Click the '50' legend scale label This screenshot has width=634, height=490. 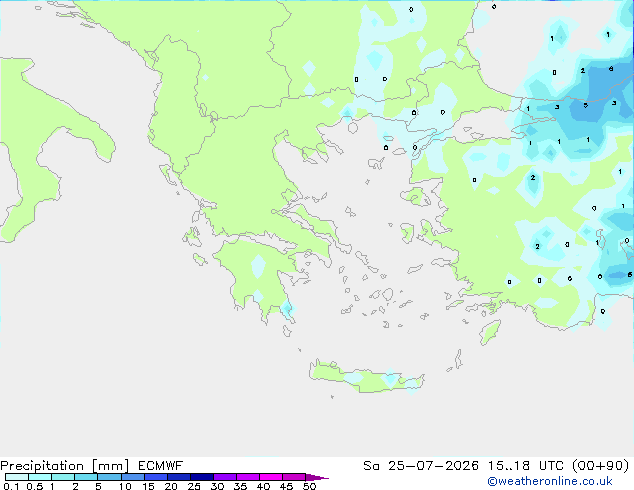[x=310, y=486]
